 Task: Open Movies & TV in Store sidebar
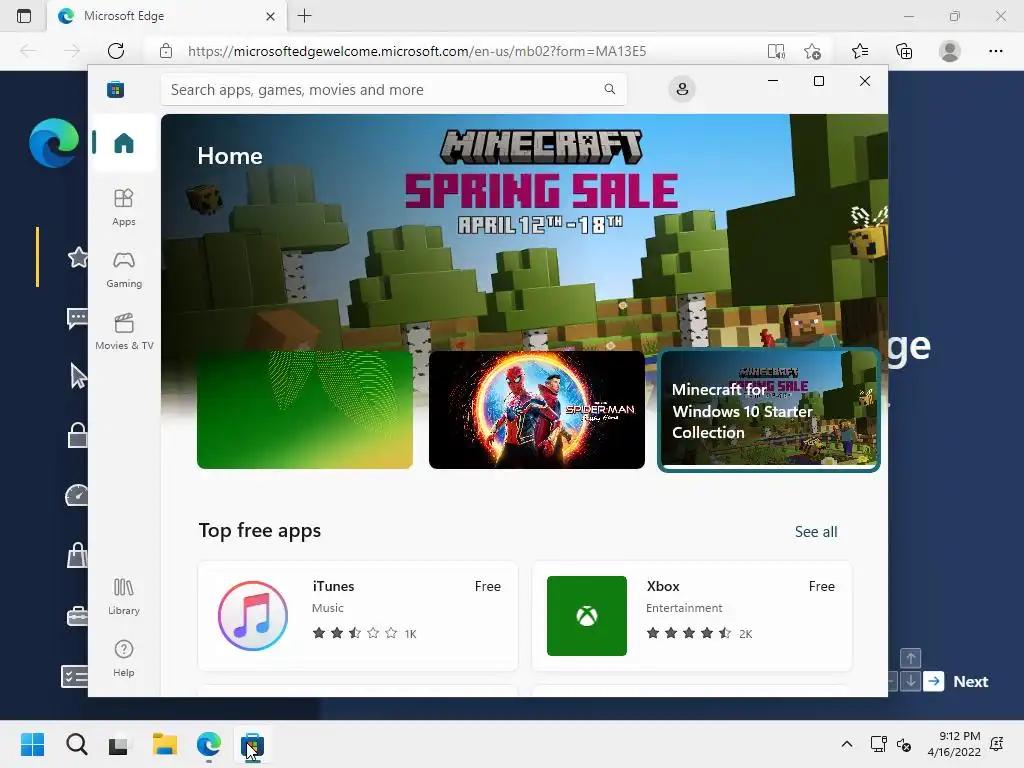(x=123, y=331)
